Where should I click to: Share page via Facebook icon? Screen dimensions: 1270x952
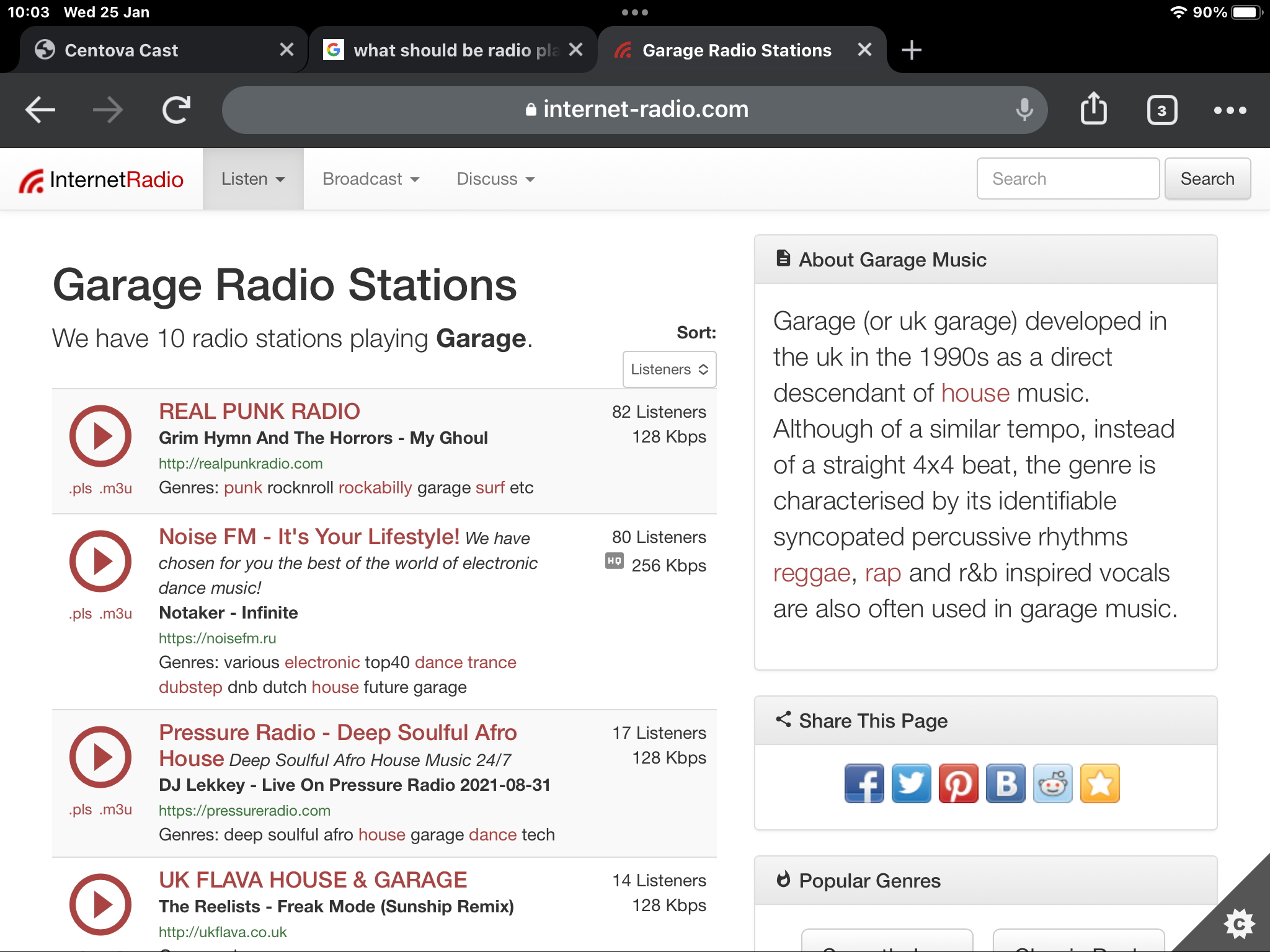click(x=864, y=783)
